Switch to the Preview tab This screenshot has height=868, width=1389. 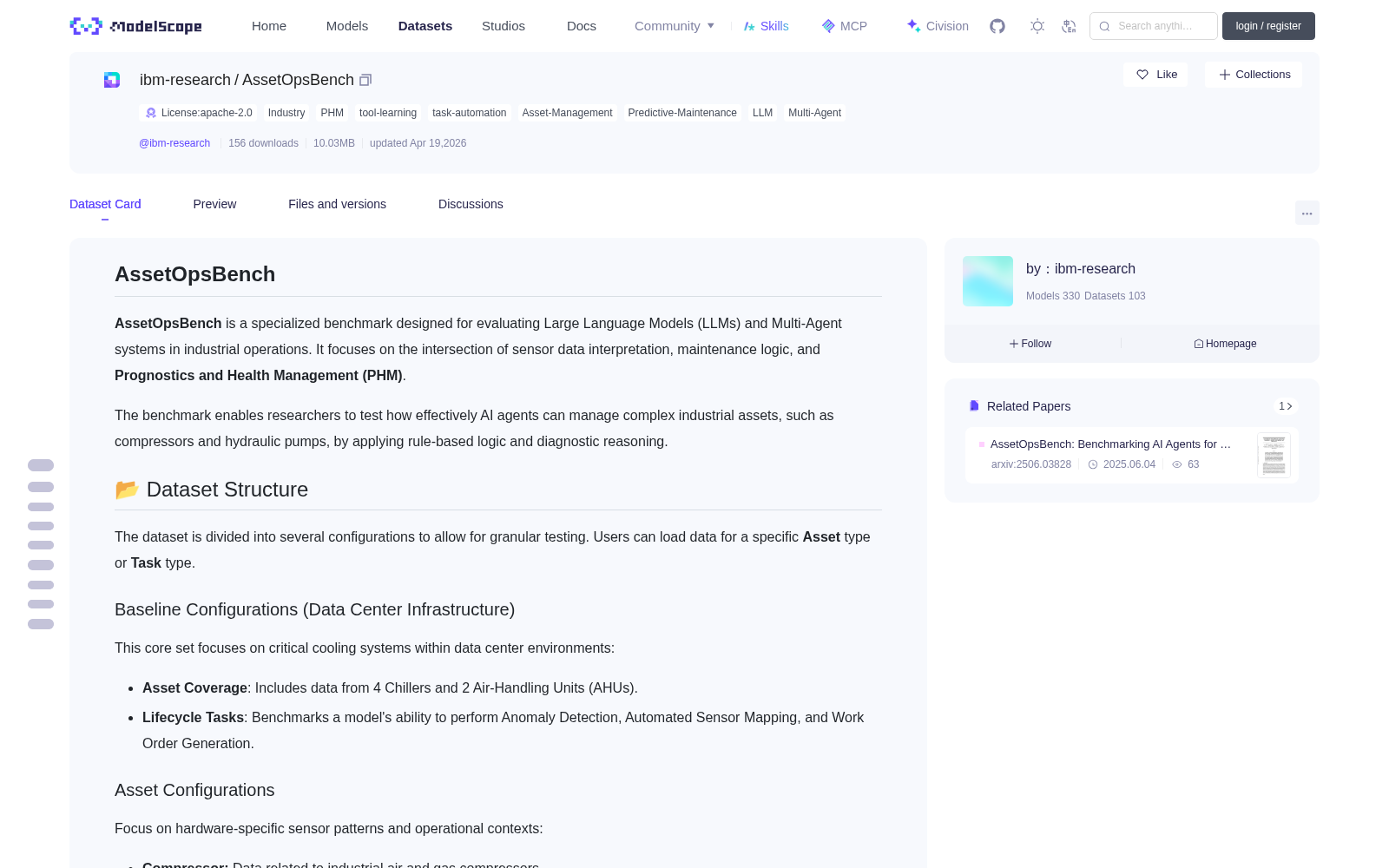pyautogui.click(x=214, y=204)
